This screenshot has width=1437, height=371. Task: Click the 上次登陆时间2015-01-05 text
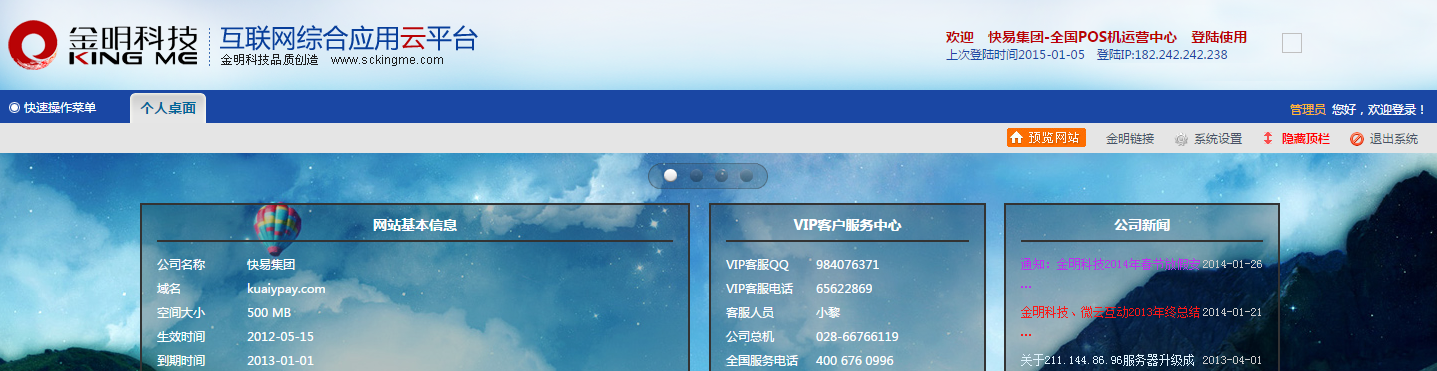1015,55
